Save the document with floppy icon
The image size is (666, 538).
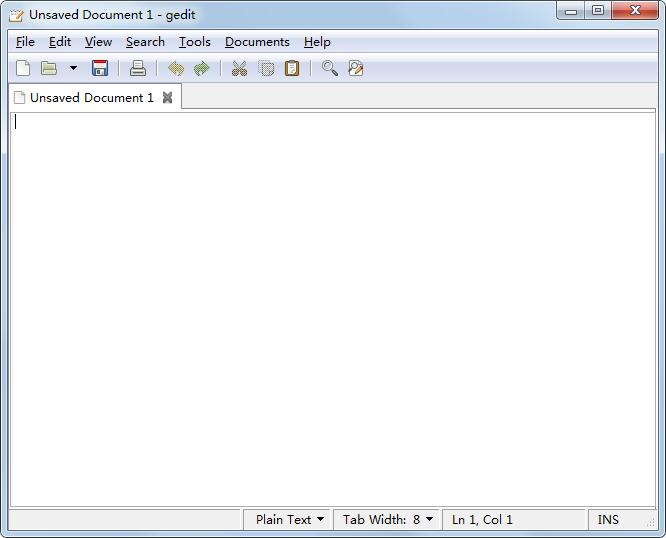pyautogui.click(x=100, y=69)
